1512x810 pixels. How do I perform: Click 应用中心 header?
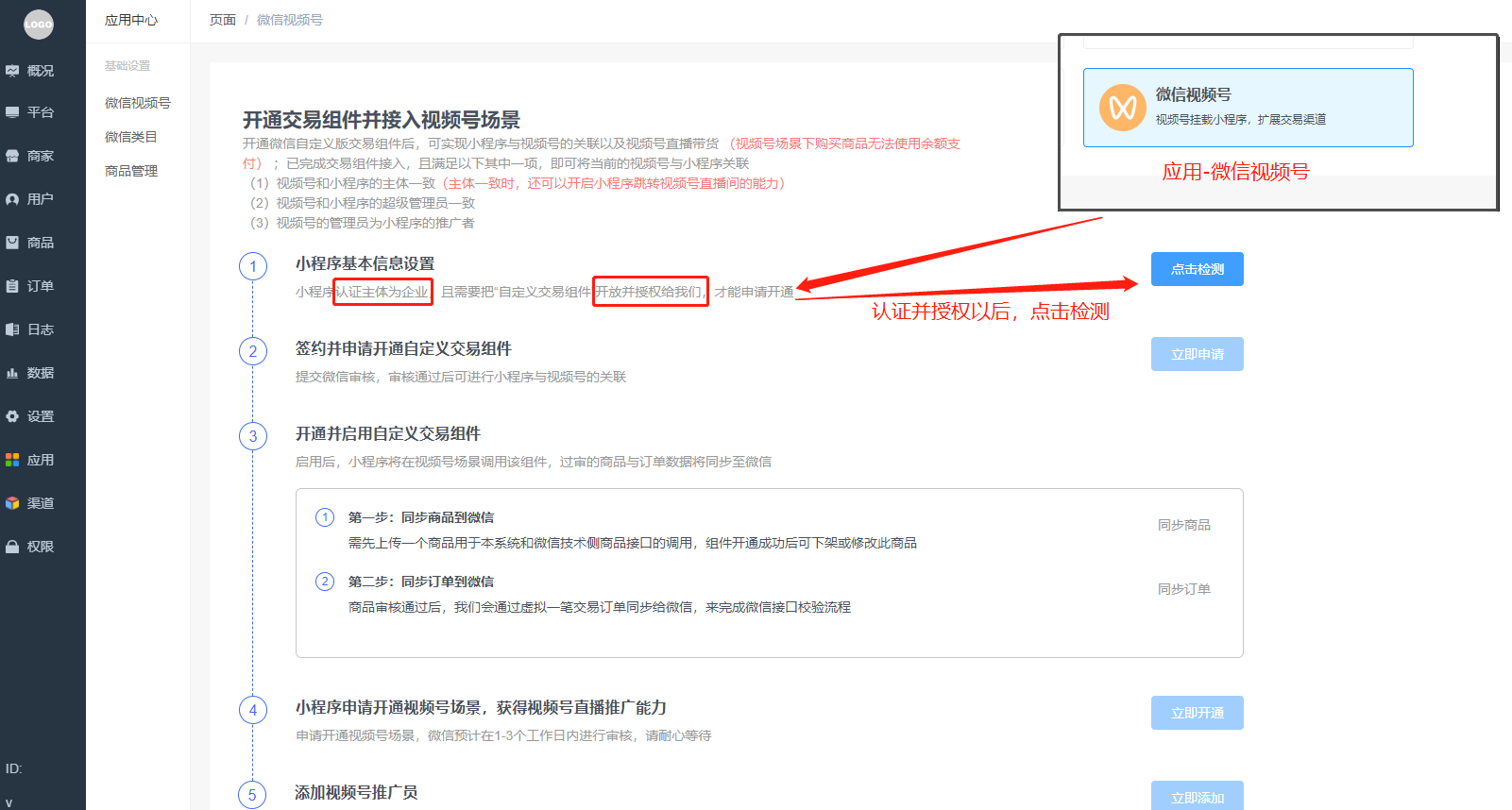pos(131,20)
